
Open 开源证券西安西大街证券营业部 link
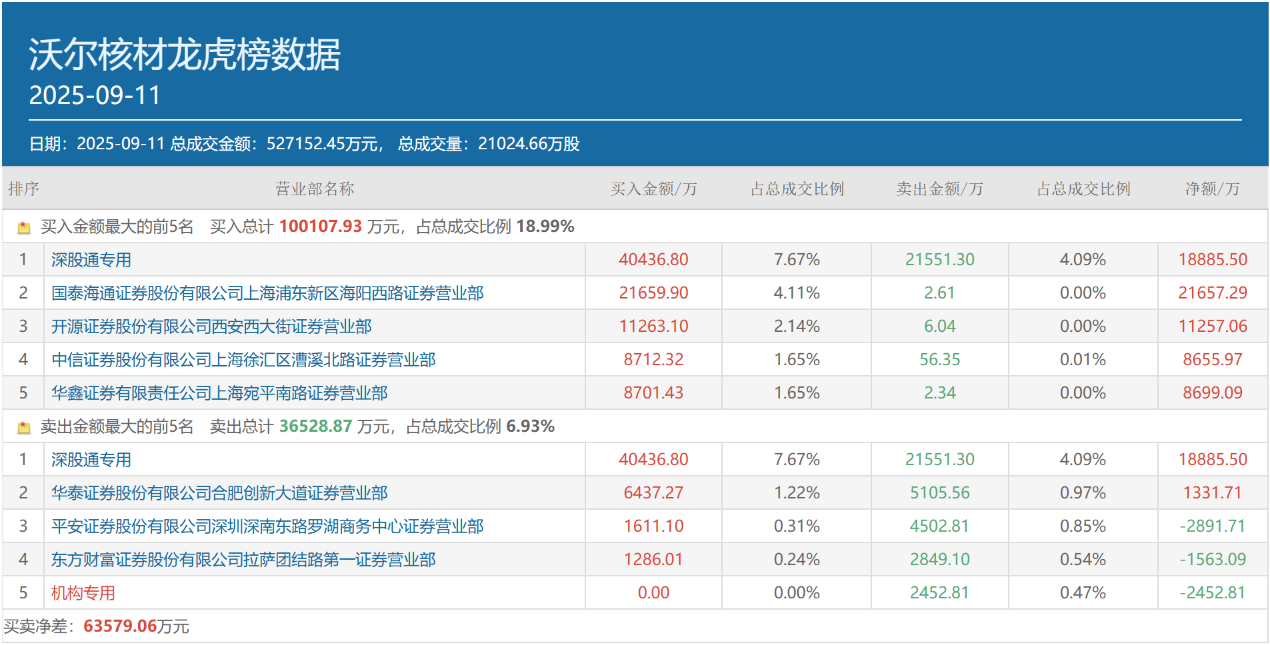[x=211, y=326]
